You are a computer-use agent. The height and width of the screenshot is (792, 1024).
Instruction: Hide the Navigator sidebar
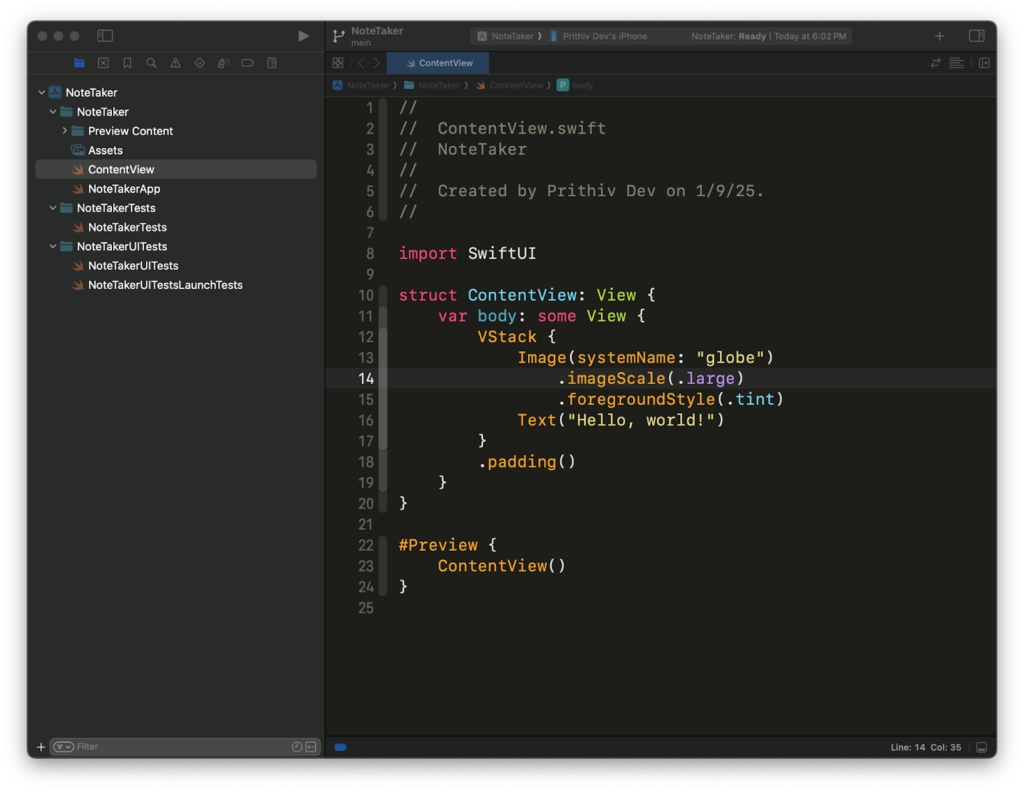pyautogui.click(x=105, y=35)
